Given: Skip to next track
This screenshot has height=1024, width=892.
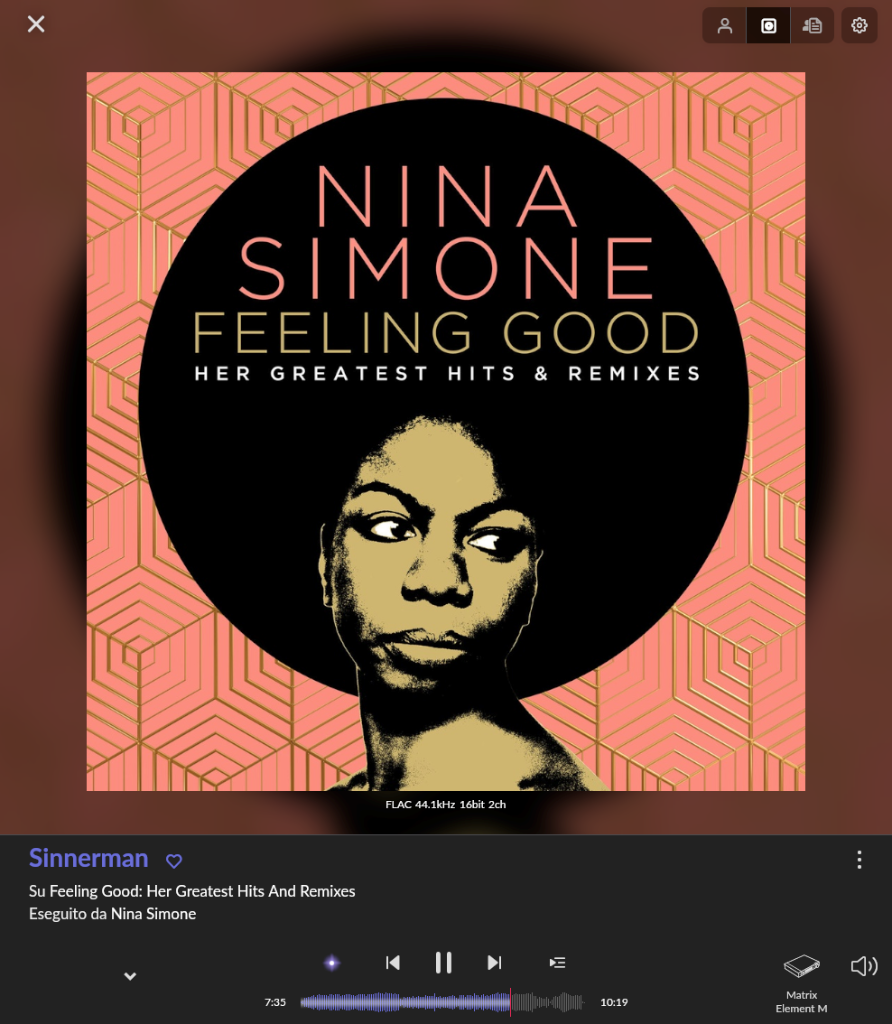Looking at the screenshot, I should (494, 963).
